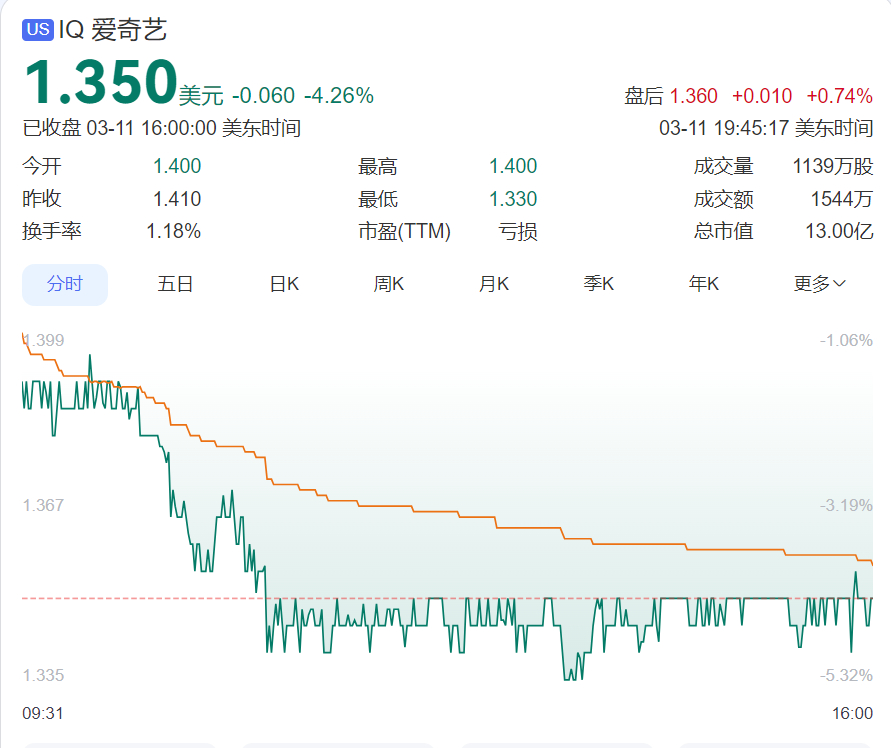Click the blue US market badge
The height and width of the screenshot is (748, 891).
[x=38, y=29]
